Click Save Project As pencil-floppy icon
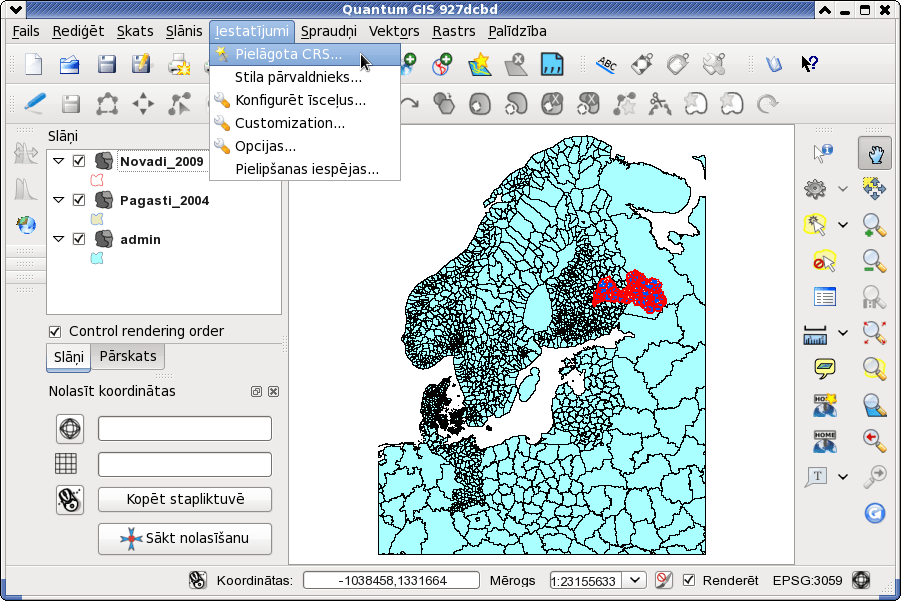The width and height of the screenshot is (901, 601). point(141,64)
